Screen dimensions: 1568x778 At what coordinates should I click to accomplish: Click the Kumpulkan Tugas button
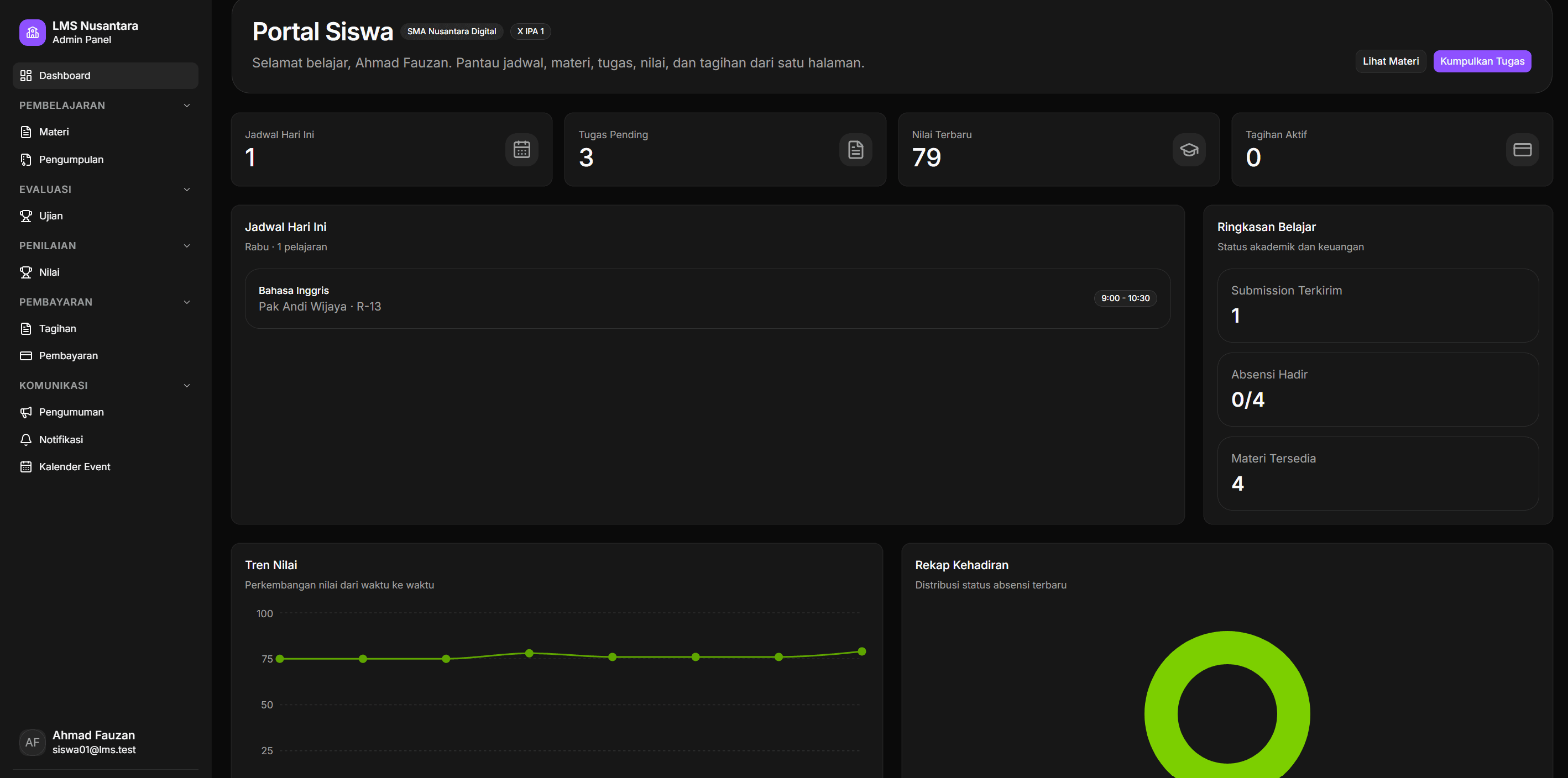(1482, 61)
